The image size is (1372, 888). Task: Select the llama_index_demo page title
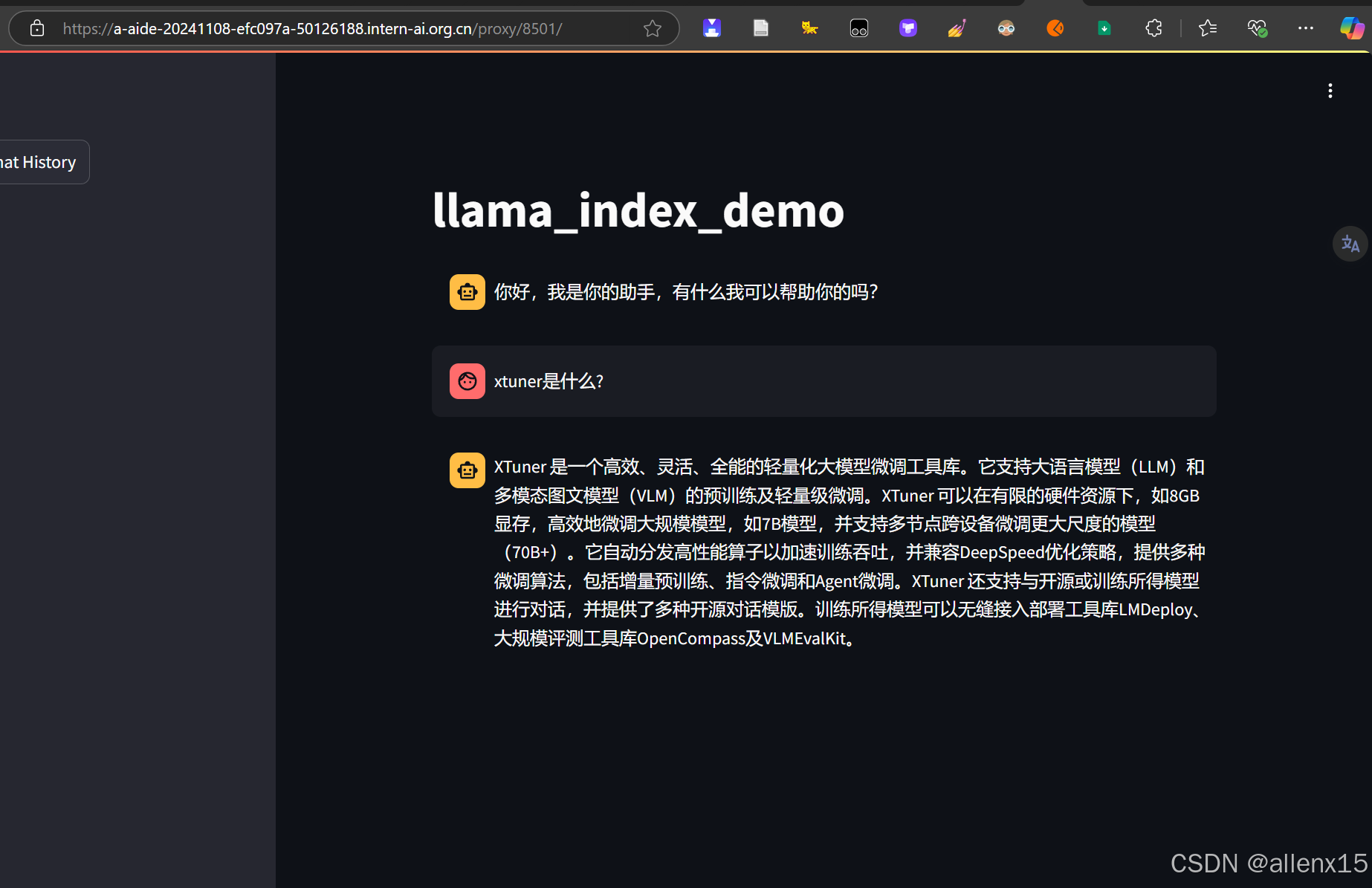638,210
